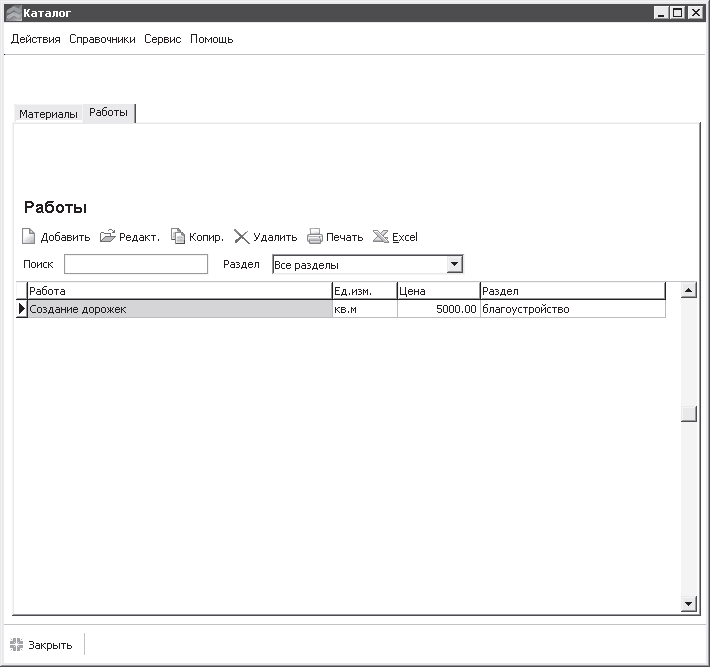Open the Редакт. edit folder icon
Screen dimensions: 710x667
[107, 236]
